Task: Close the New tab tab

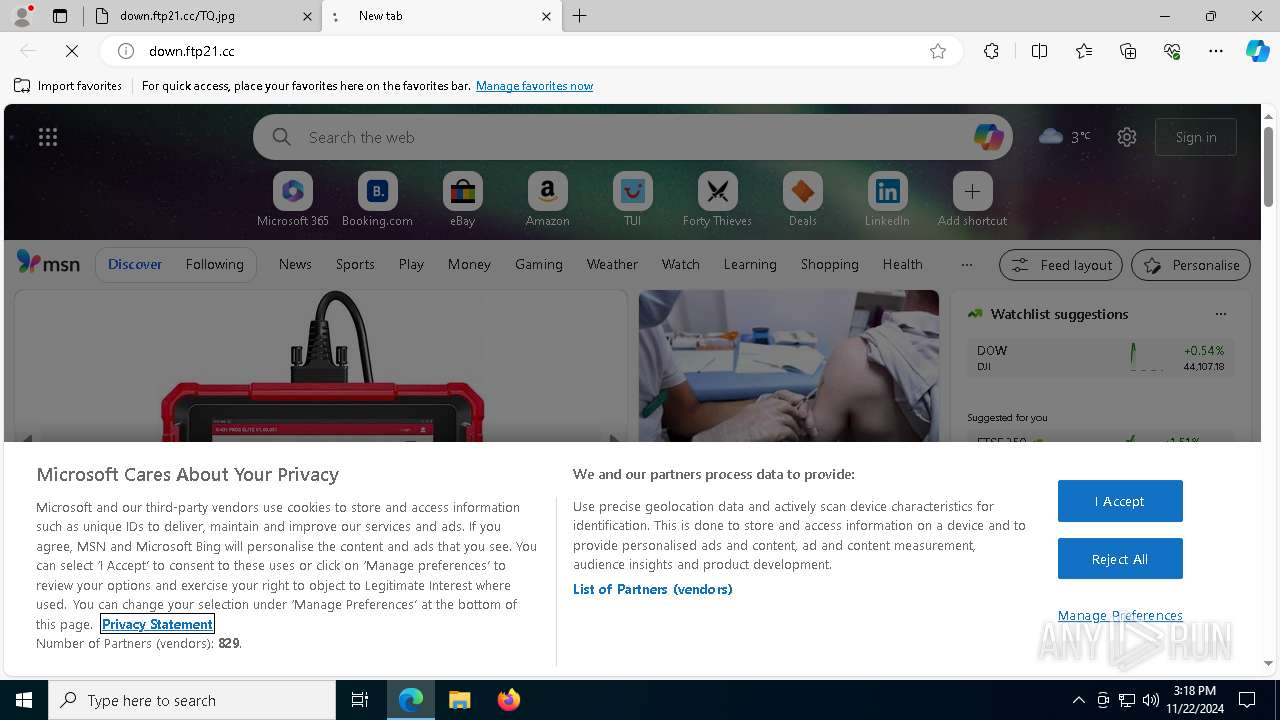Action: (546, 16)
